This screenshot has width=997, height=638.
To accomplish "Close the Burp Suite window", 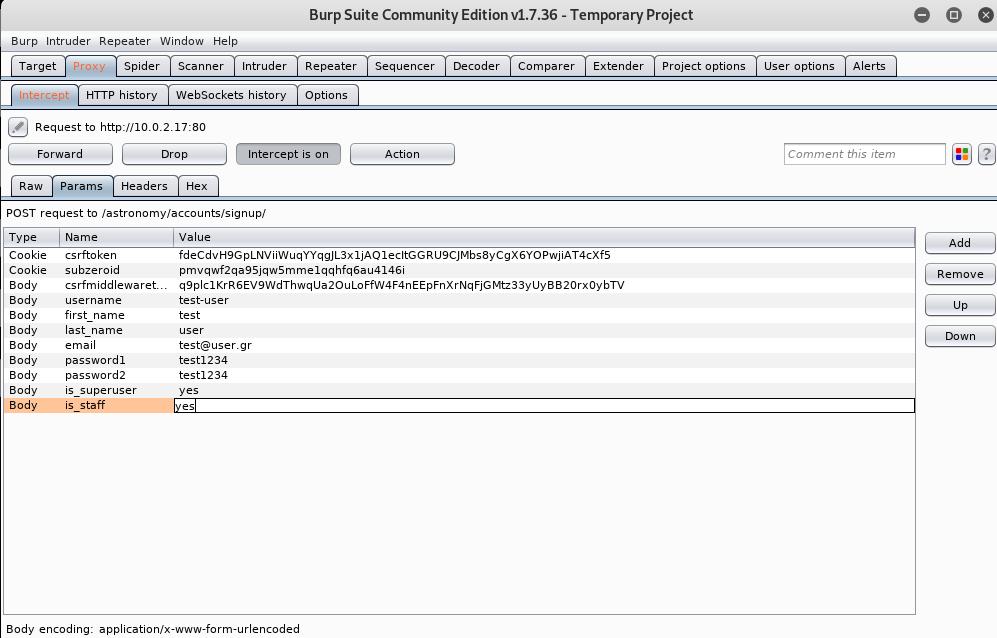I will [x=985, y=15].
